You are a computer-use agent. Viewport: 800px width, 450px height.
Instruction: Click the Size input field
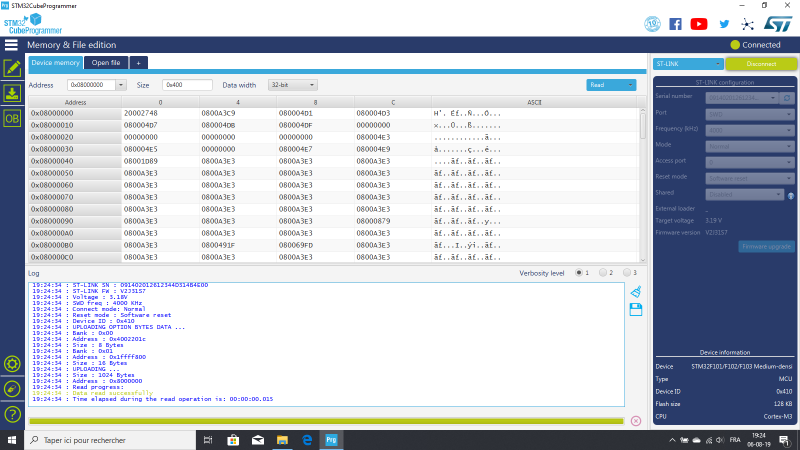(x=186, y=85)
